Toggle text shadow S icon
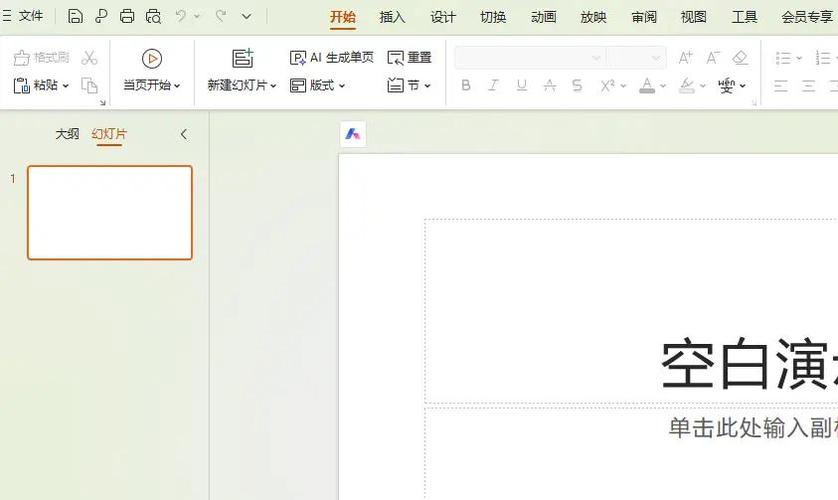The height and width of the screenshot is (500, 838). pyautogui.click(x=577, y=85)
